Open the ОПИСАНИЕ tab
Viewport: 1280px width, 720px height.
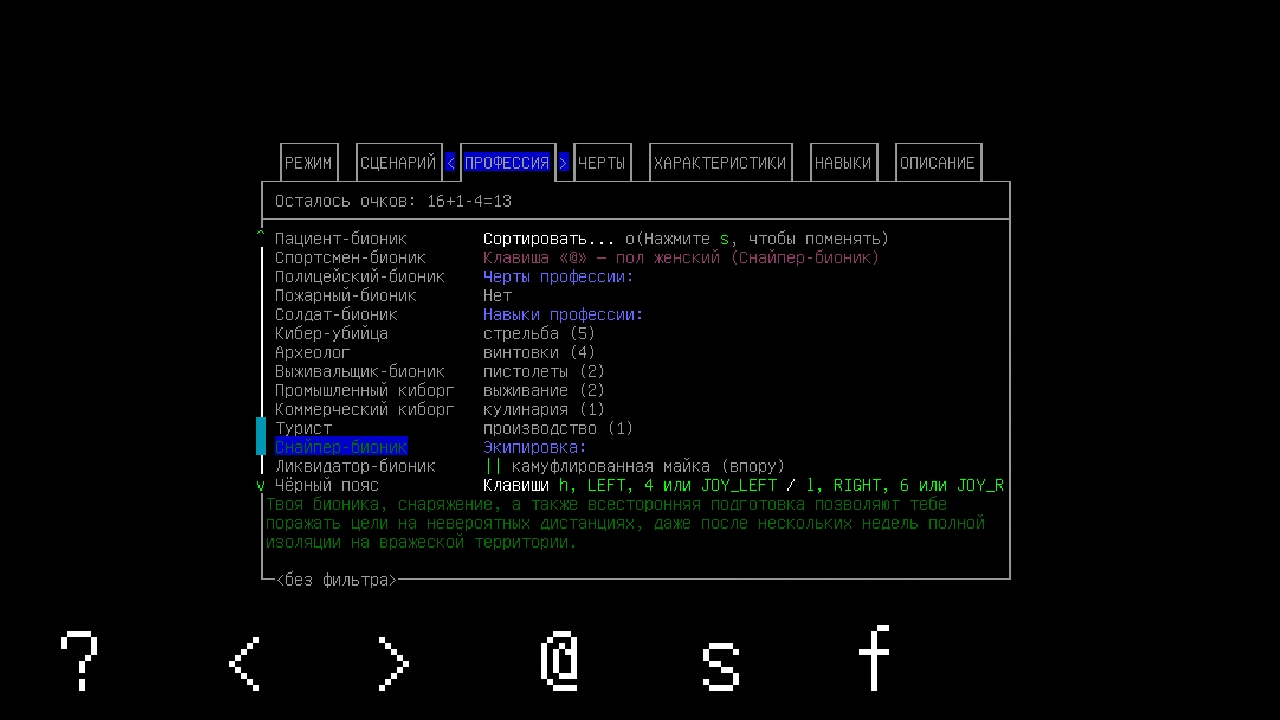pyautogui.click(x=937, y=163)
